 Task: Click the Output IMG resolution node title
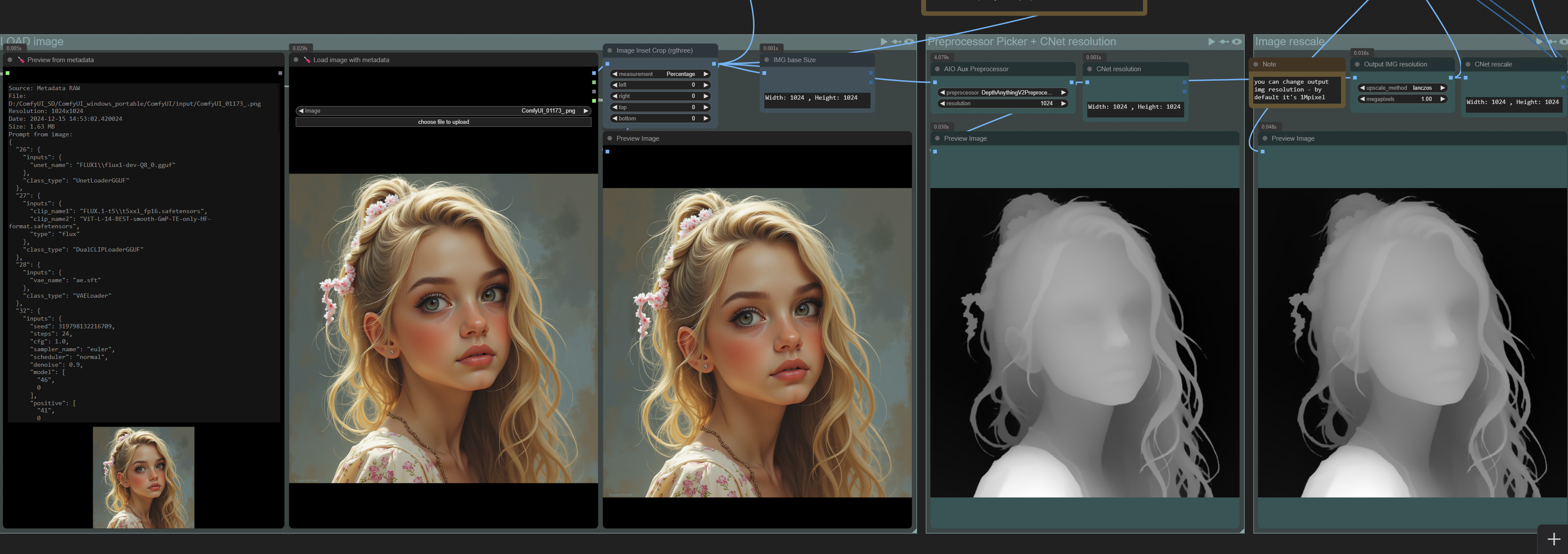pos(1395,64)
